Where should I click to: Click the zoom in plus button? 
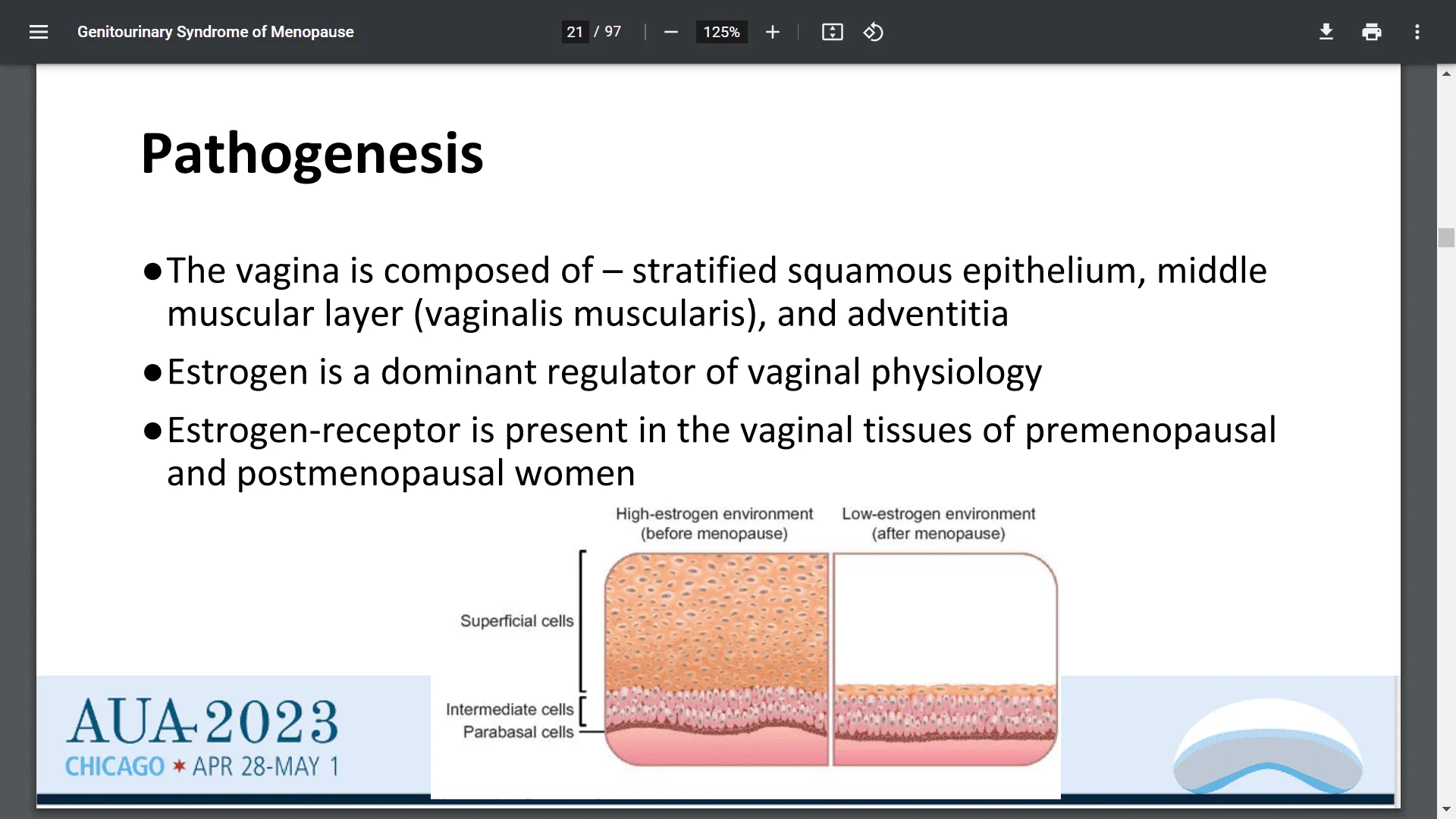coord(772,32)
